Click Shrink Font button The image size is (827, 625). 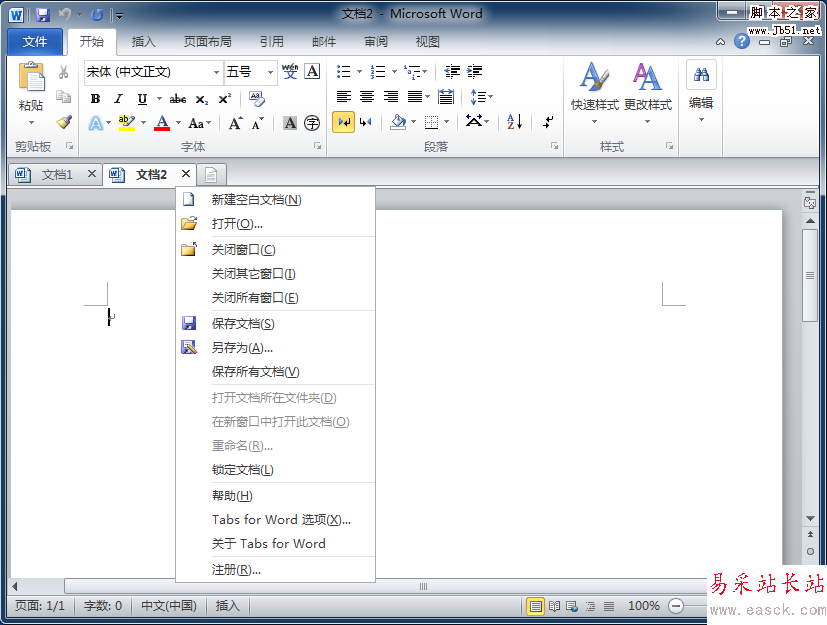point(257,123)
